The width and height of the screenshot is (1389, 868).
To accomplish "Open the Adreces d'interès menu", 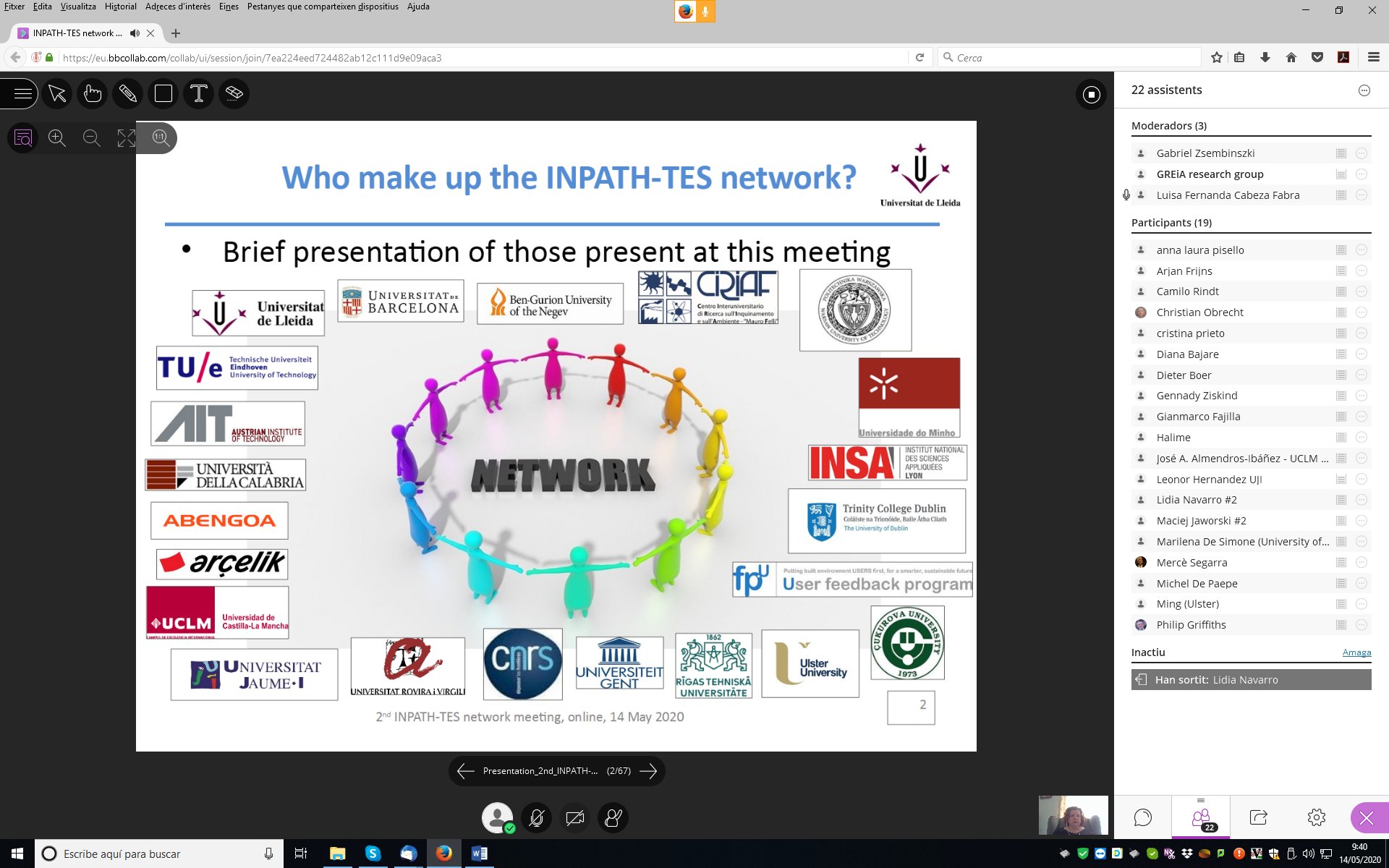I will point(178,7).
